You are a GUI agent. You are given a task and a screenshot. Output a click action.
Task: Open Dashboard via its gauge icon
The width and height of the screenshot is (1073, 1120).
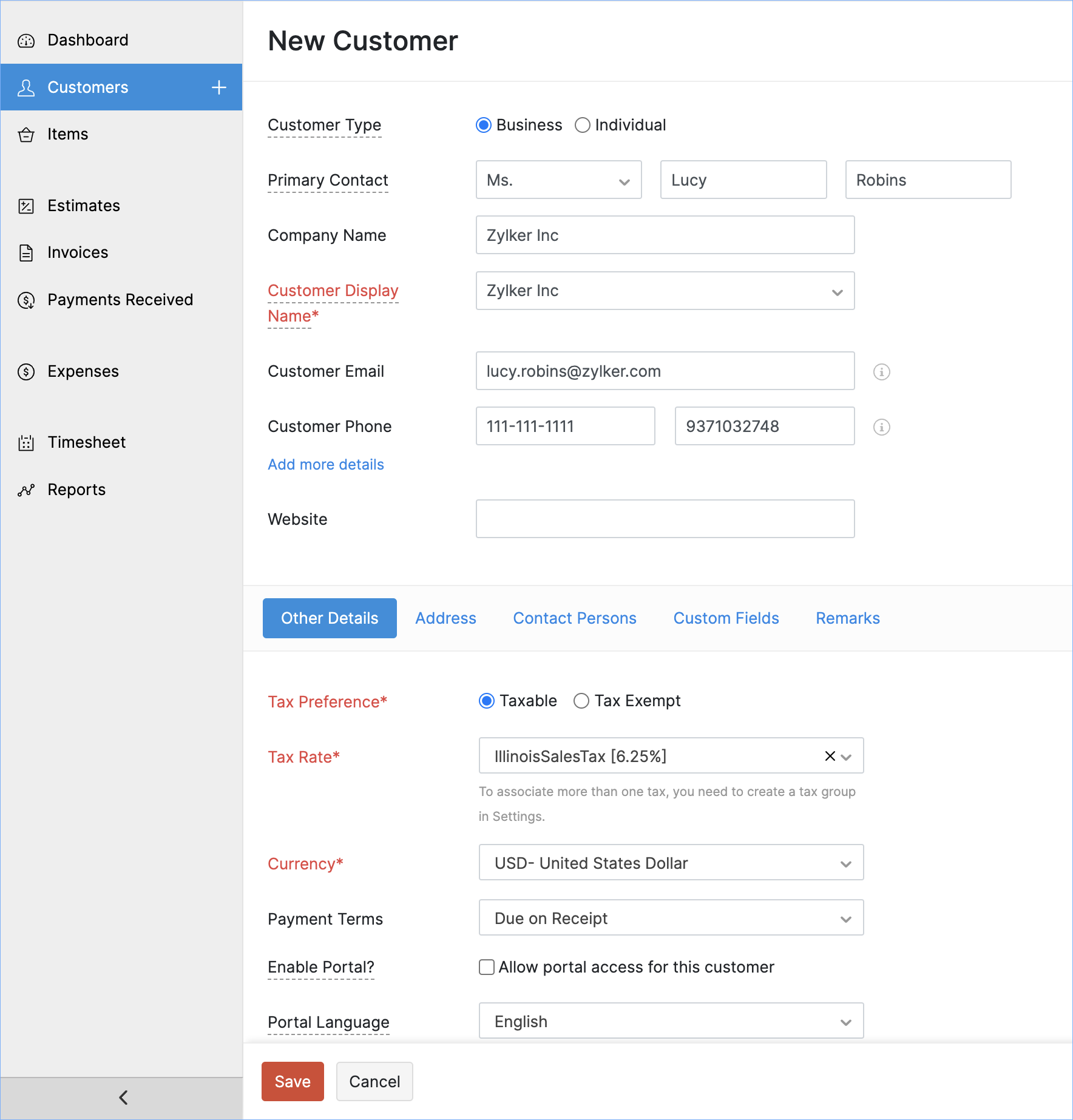[26, 41]
